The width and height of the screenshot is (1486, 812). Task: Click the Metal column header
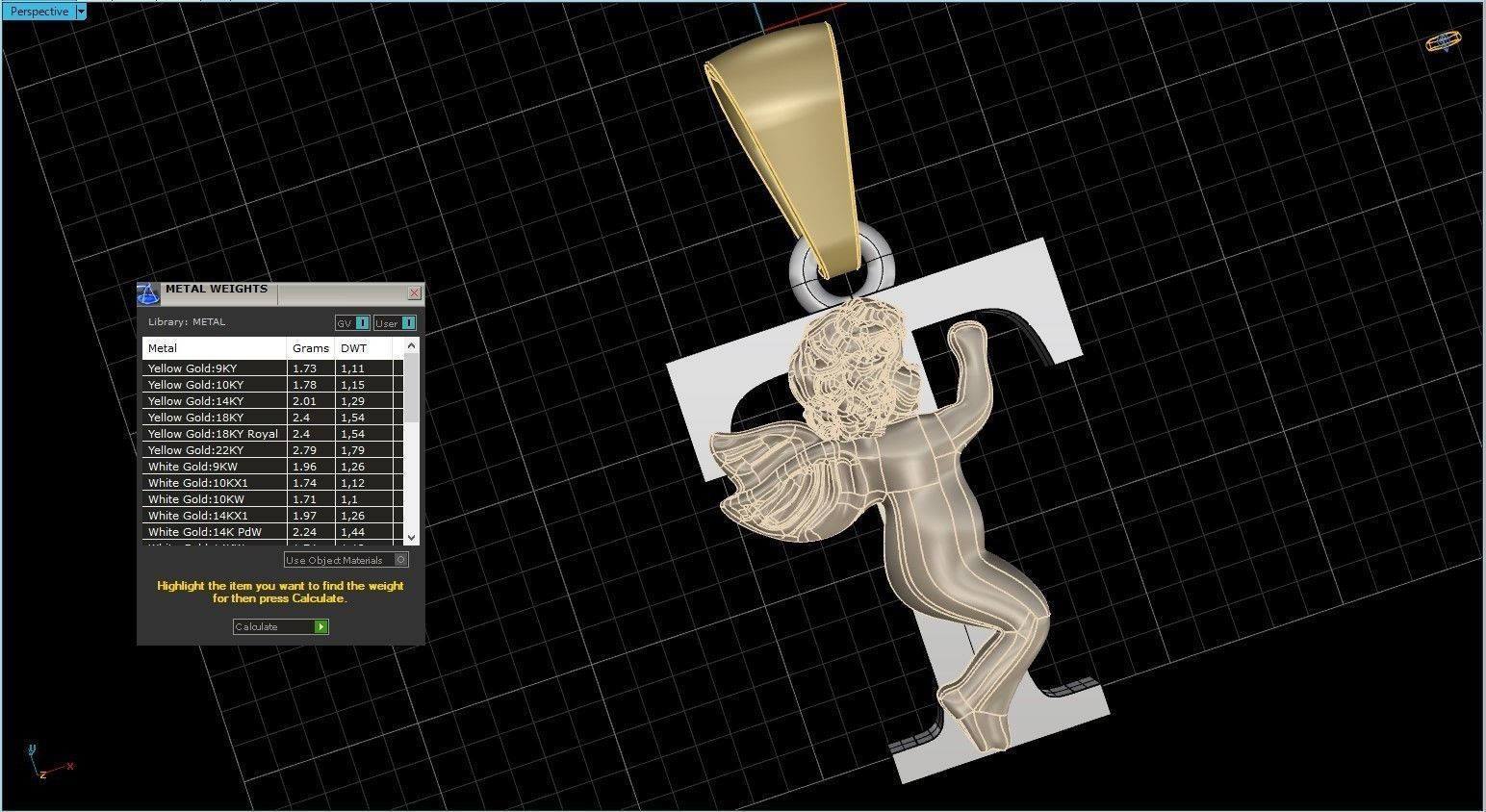click(163, 347)
